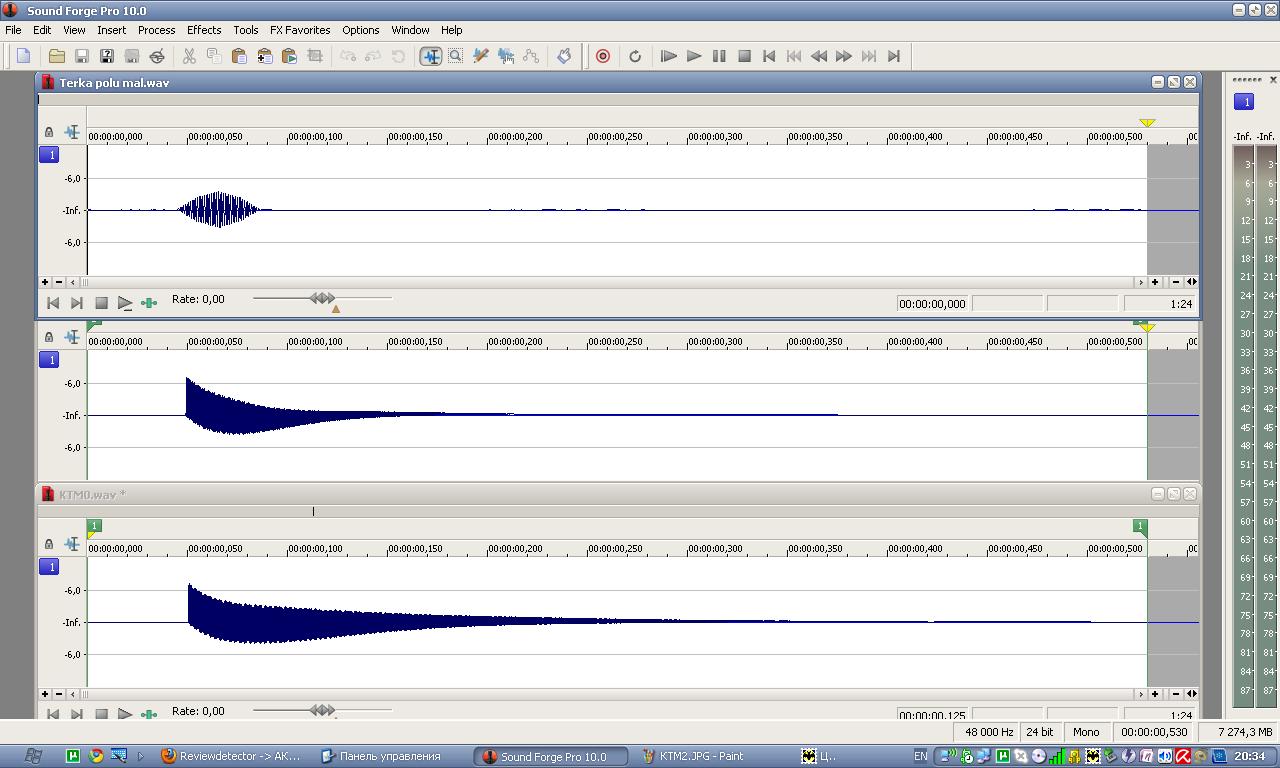Click the Rate scrub slider in Terka window
Screen dimensions: 1280x768
pos(322,298)
